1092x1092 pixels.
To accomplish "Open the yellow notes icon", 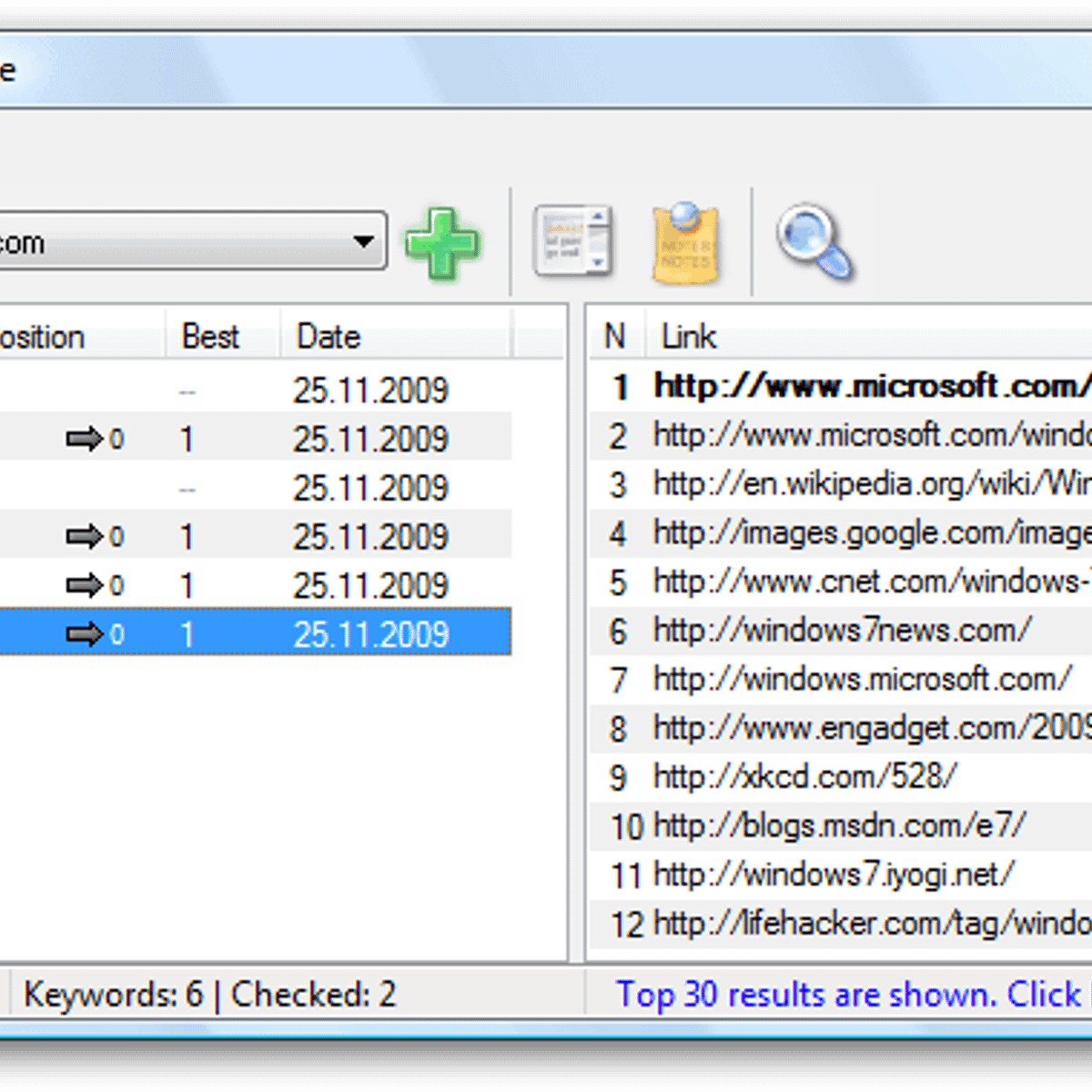I will pyautogui.click(x=685, y=243).
